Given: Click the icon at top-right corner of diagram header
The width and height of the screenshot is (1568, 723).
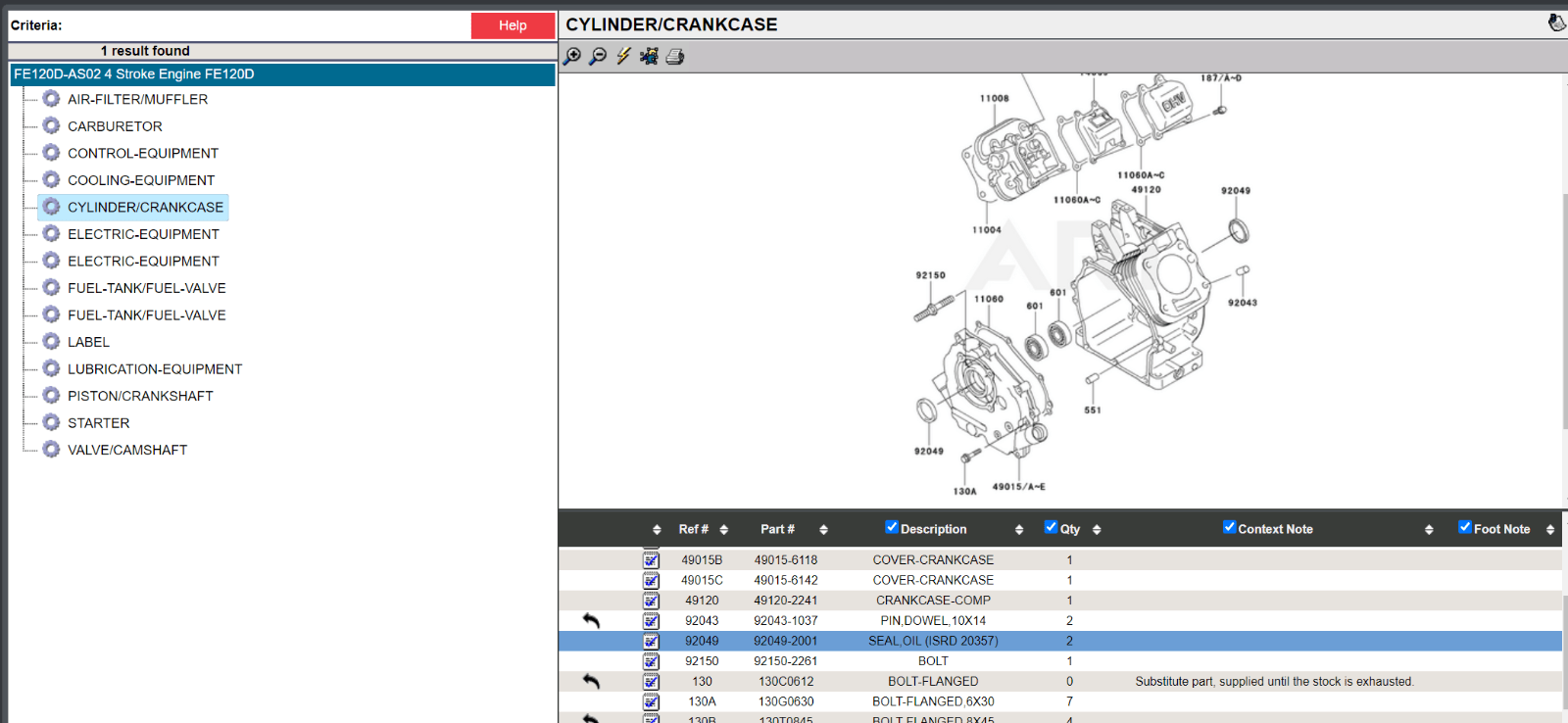Looking at the screenshot, I should coord(1555,23).
